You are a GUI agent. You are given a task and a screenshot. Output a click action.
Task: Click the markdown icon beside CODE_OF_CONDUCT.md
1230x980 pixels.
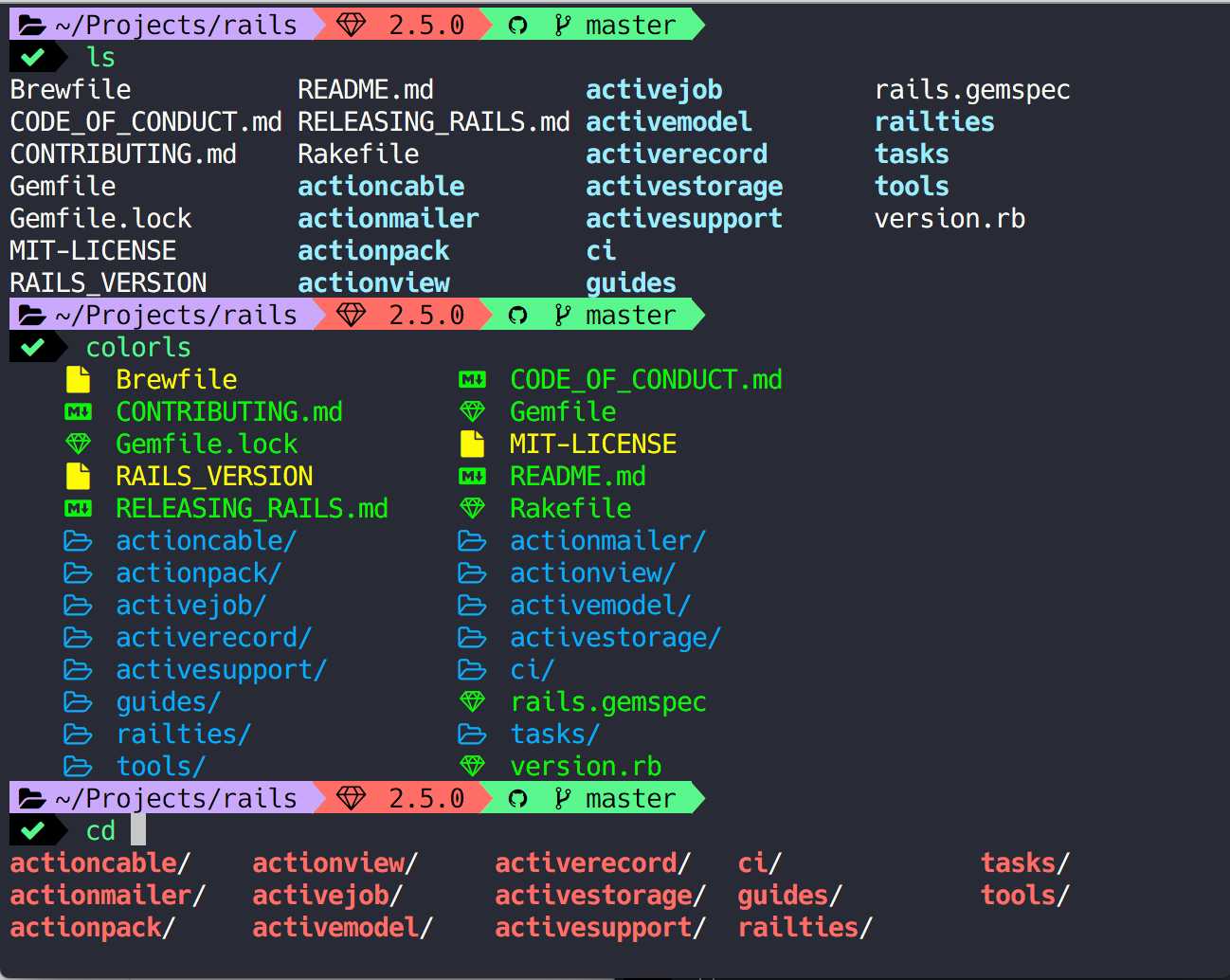473,380
